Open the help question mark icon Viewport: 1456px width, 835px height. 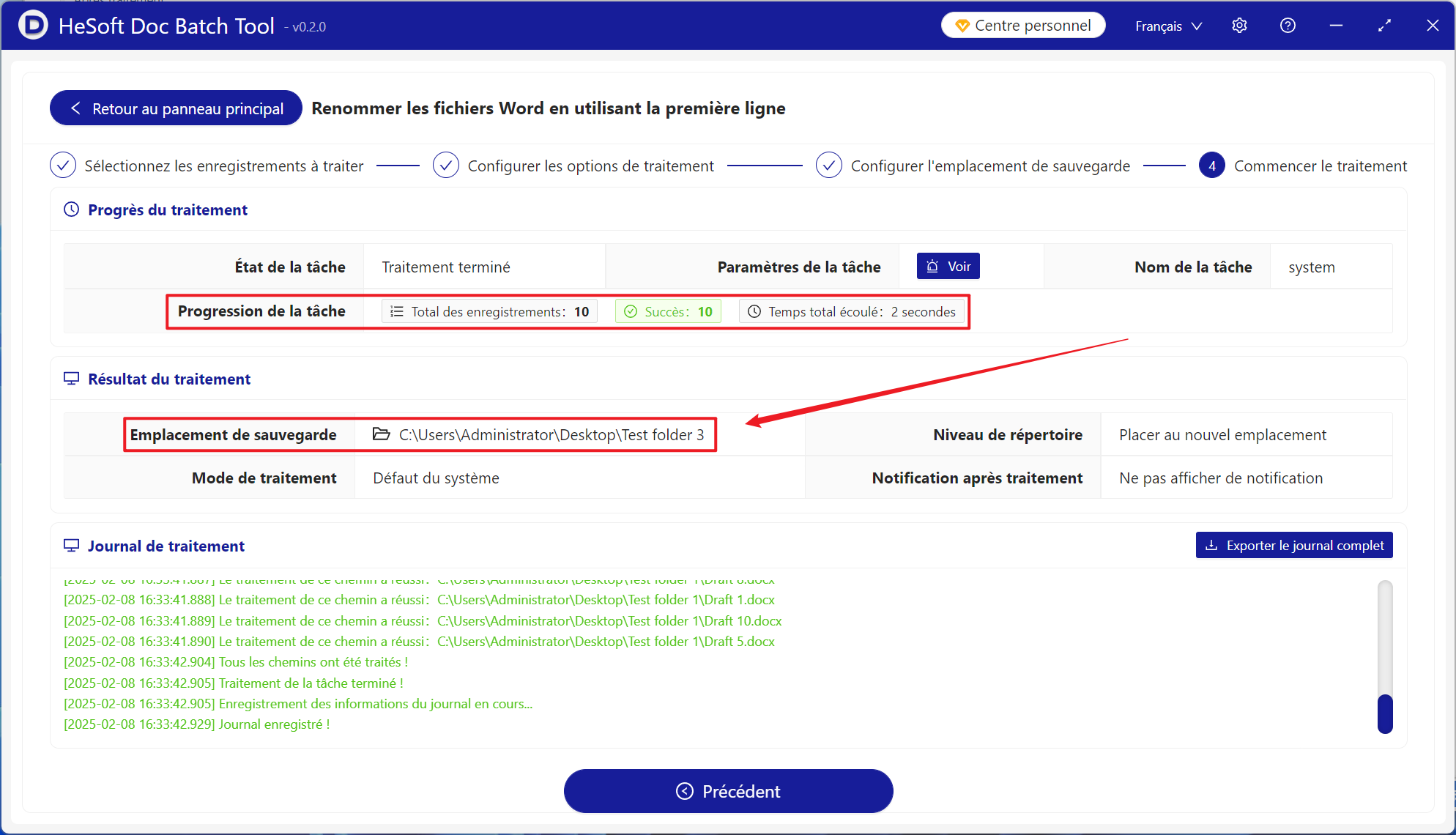[1288, 26]
